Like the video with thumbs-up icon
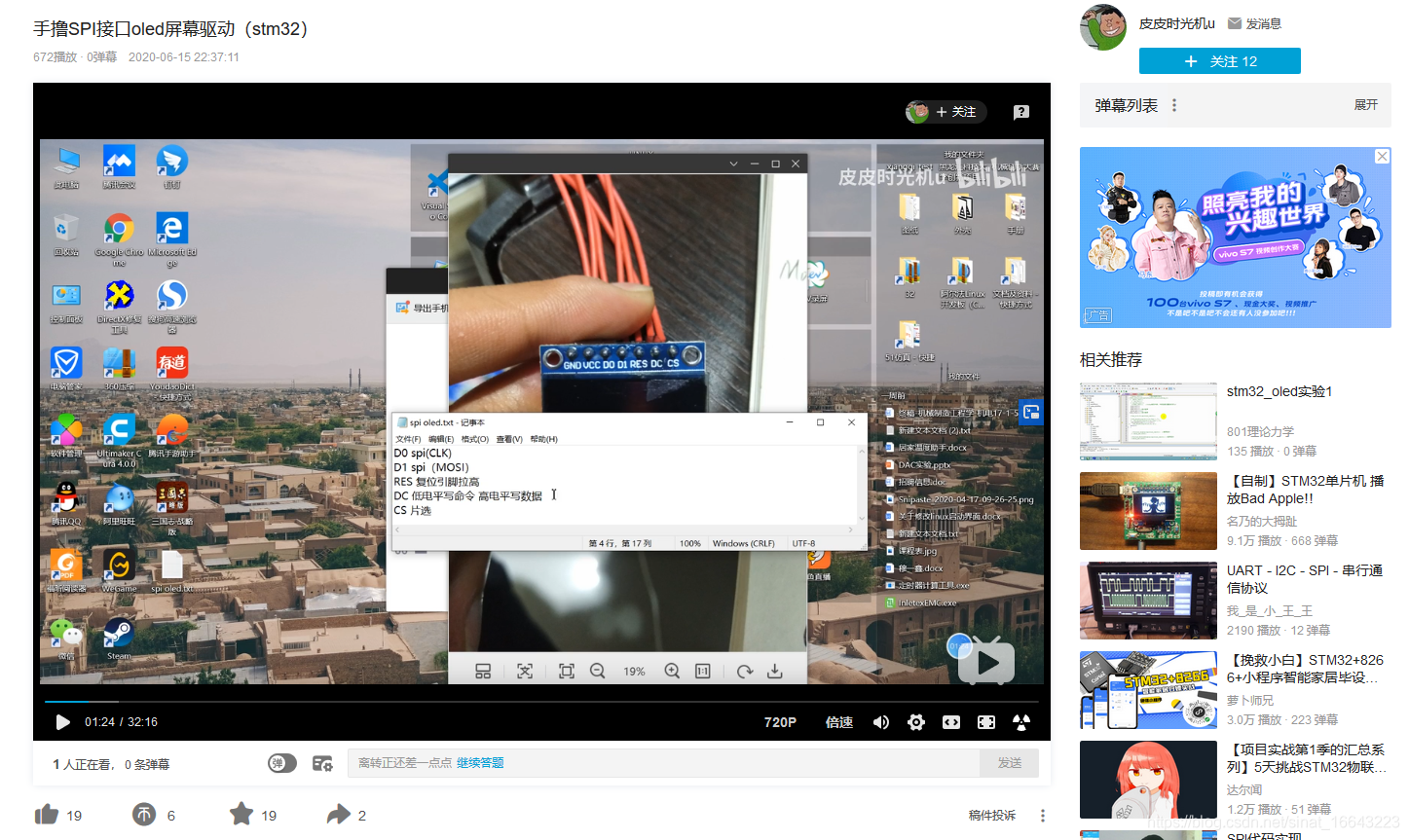Screen dimensions: 1409x840 (x=47, y=815)
